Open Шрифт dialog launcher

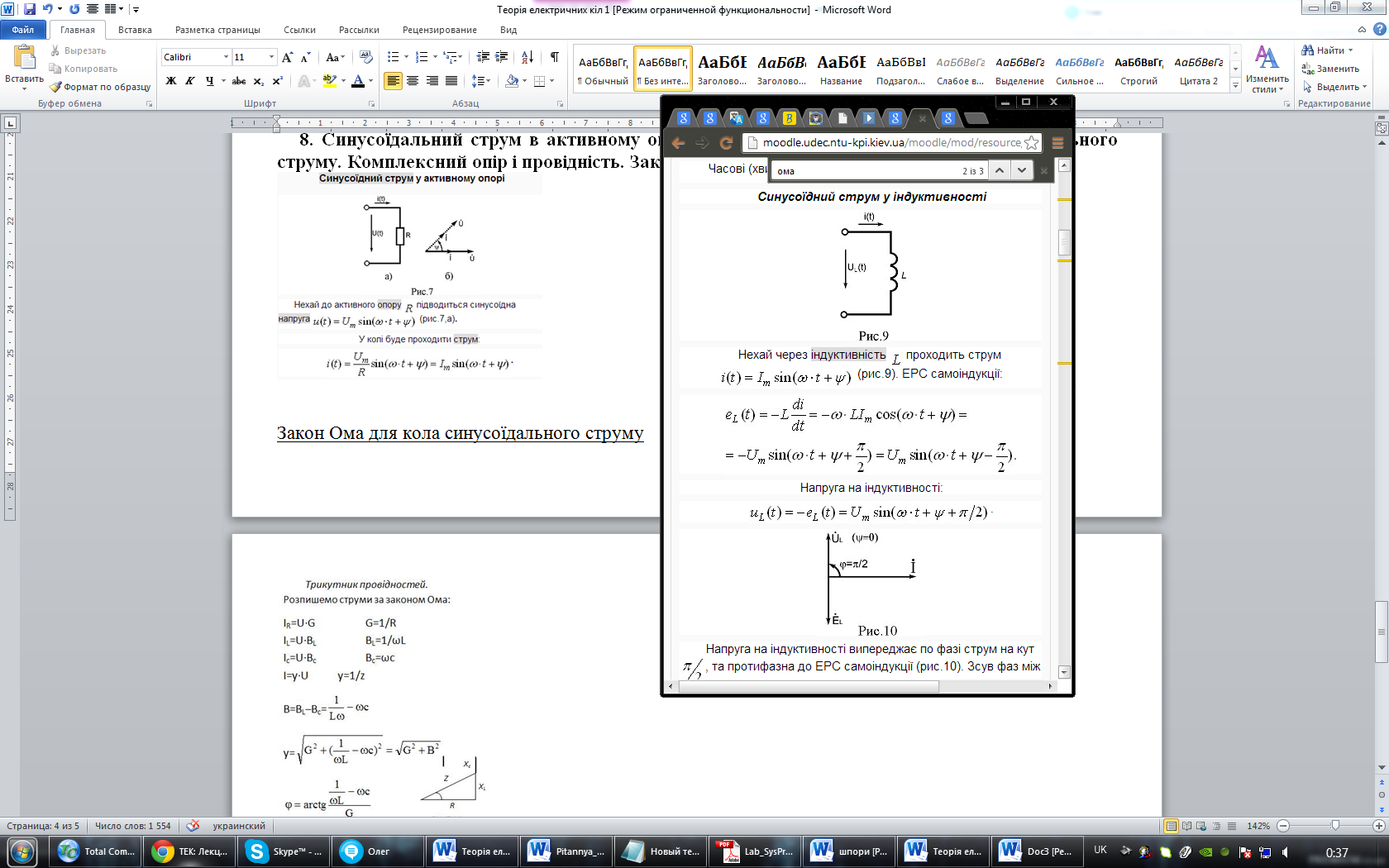[371, 104]
